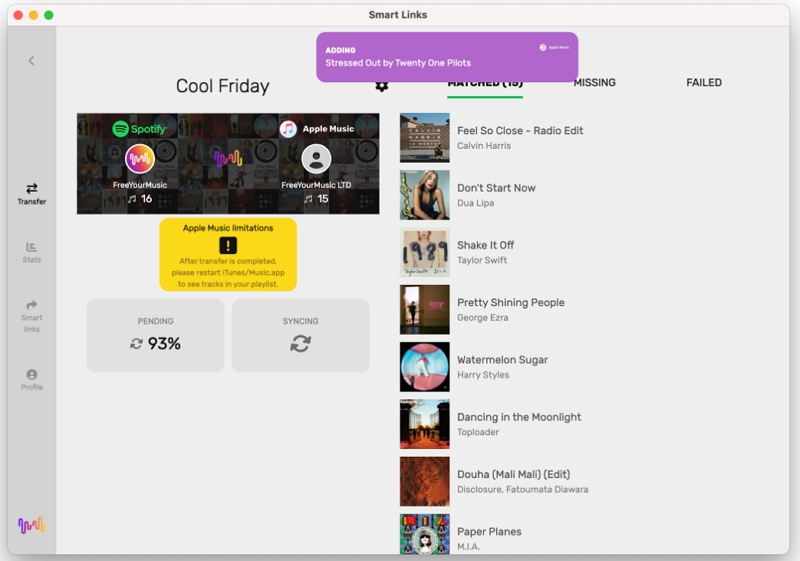Viewport: 800px width, 561px height.
Task: Click the Apple Music limitations warning icon
Action: coord(228,245)
